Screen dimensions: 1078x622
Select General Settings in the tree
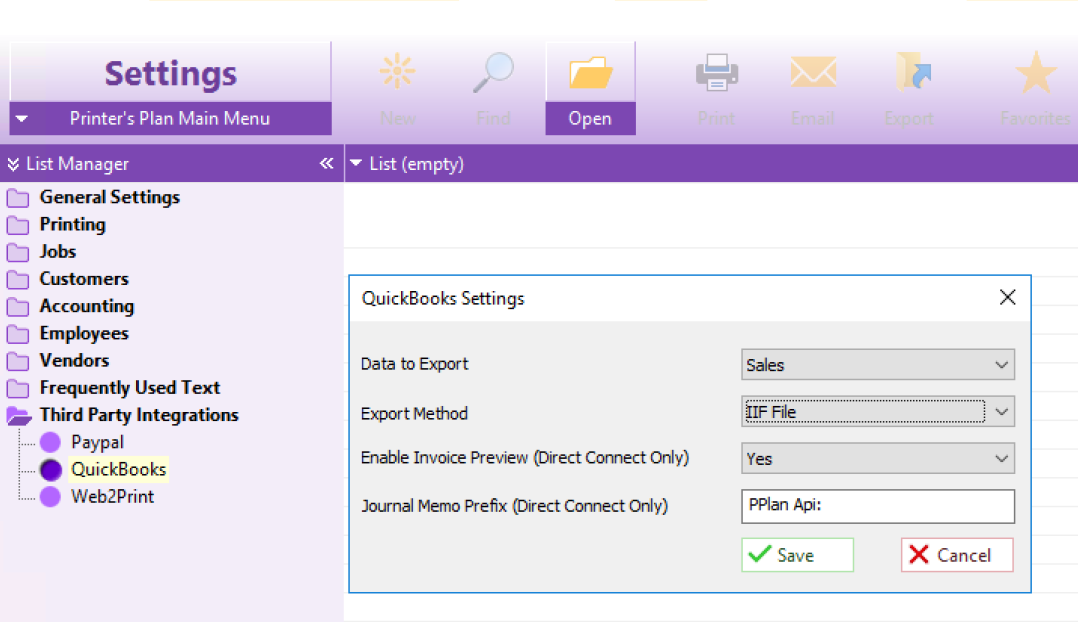[110, 197]
